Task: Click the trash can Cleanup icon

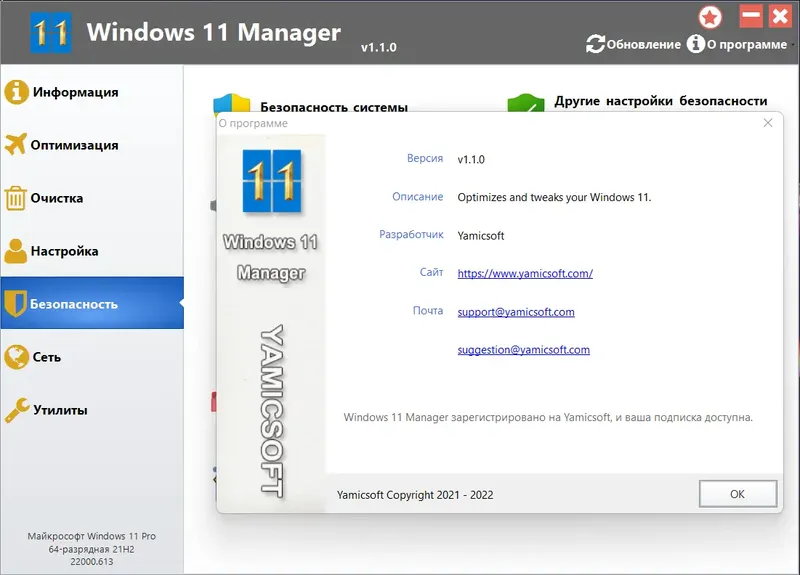Action: coord(15,198)
